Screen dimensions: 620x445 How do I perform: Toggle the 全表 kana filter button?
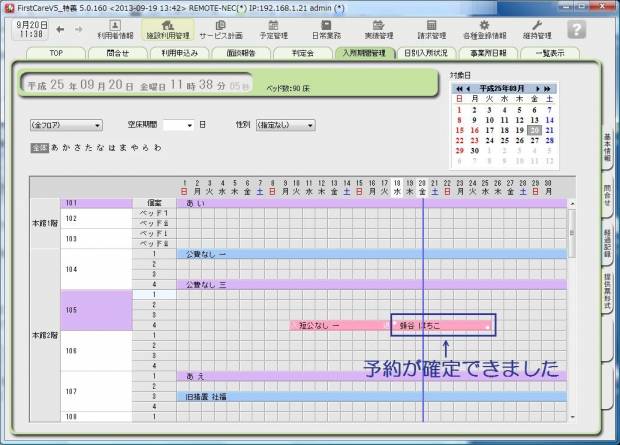click(39, 147)
